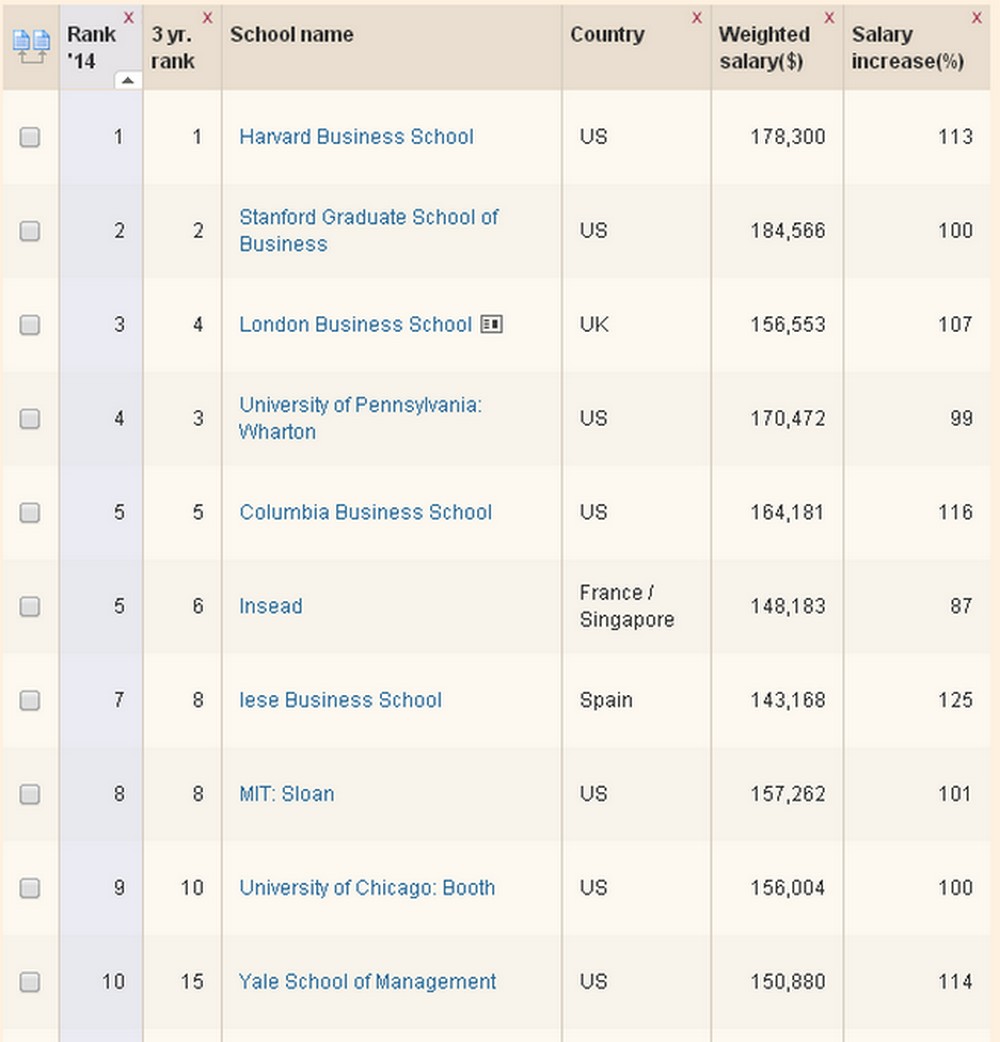Image resolution: width=1000 pixels, height=1042 pixels.
Task: Remove the Weighted salary column
Action: coord(829,17)
